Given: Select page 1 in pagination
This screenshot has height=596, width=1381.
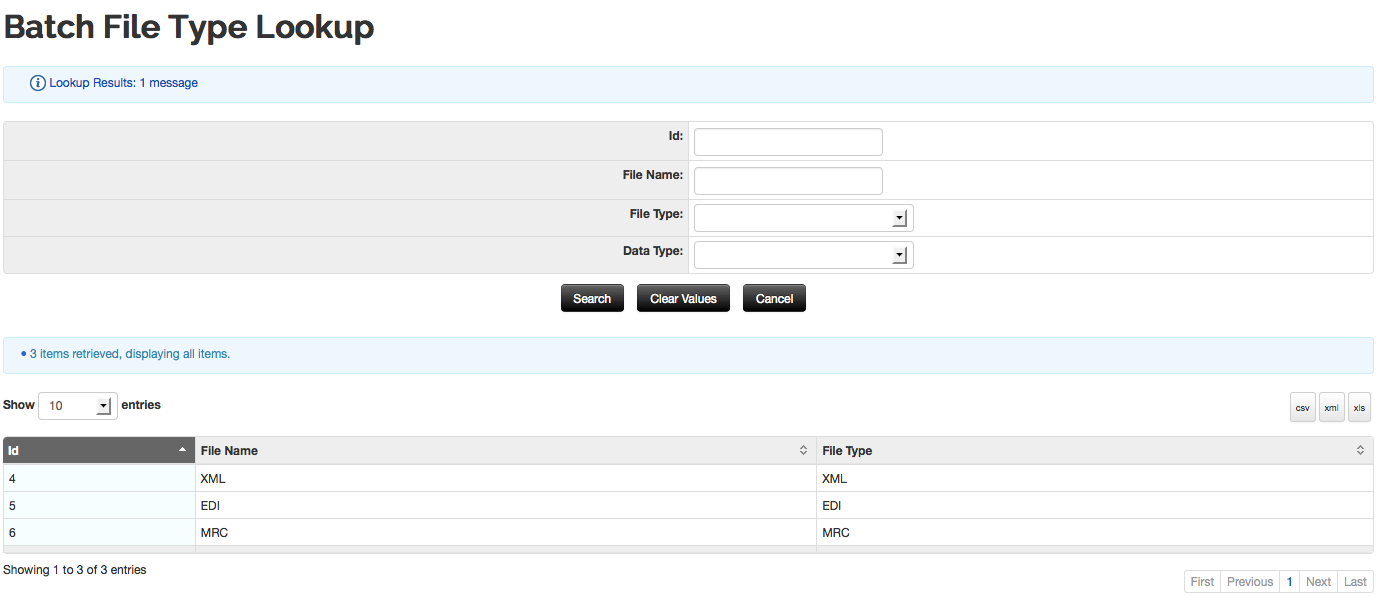Looking at the screenshot, I should click(x=1289, y=582).
